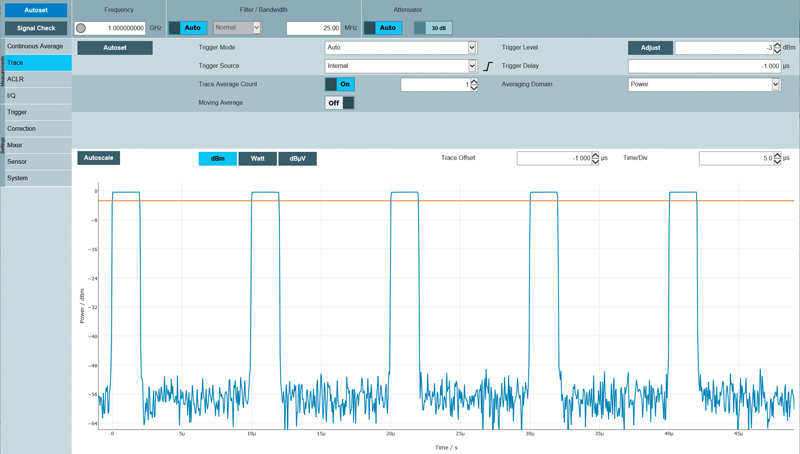Edit the Trigger Delay field
Image resolution: width=800 pixels, height=454 pixels.
(705, 66)
